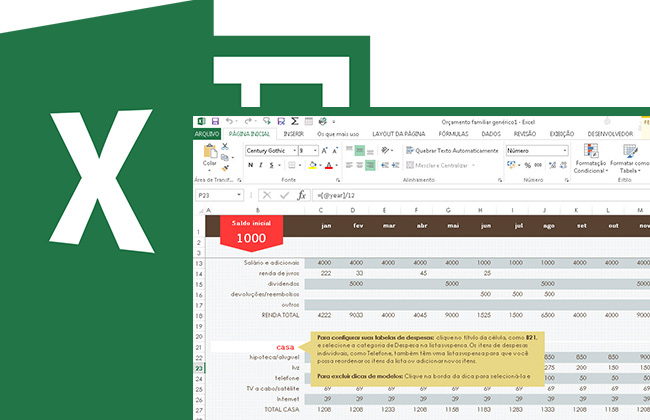This screenshot has height=420, width=650.
Task: Select row header 23
Action: (199, 368)
